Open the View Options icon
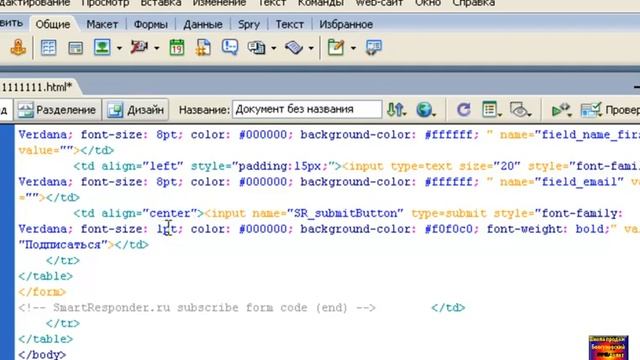 491,110
